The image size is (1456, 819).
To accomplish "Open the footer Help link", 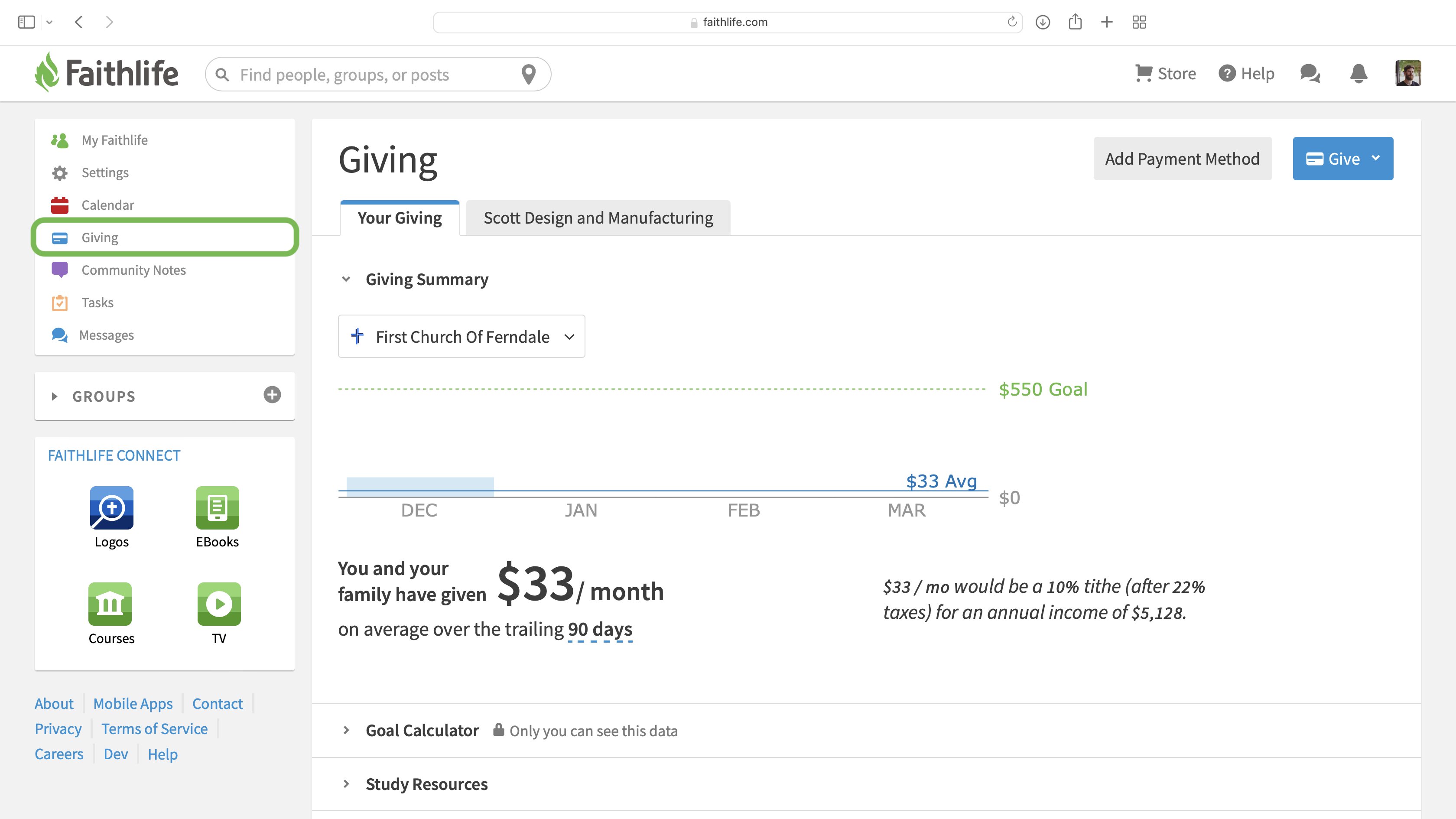I will pos(163,754).
